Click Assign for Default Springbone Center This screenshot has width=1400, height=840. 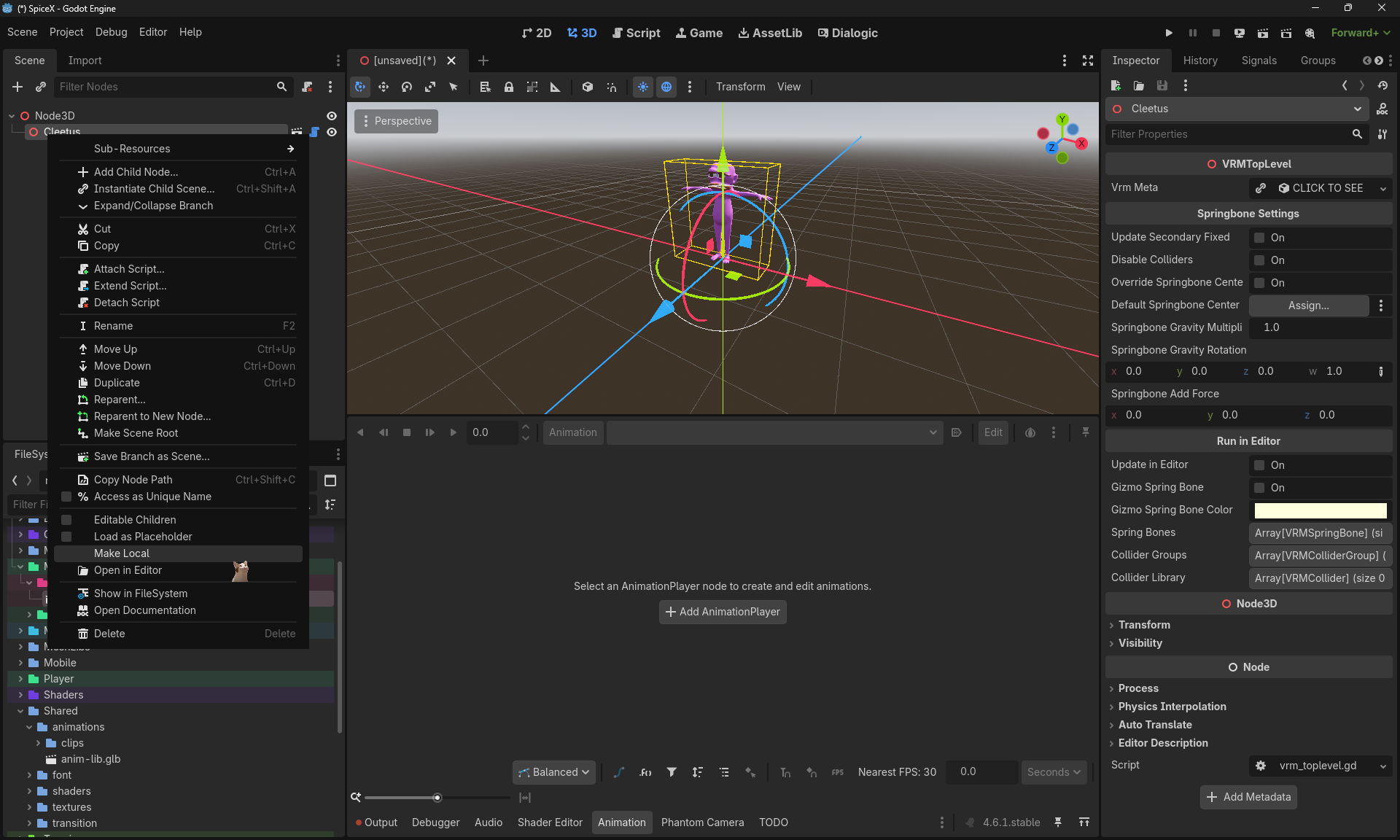point(1309,306)
